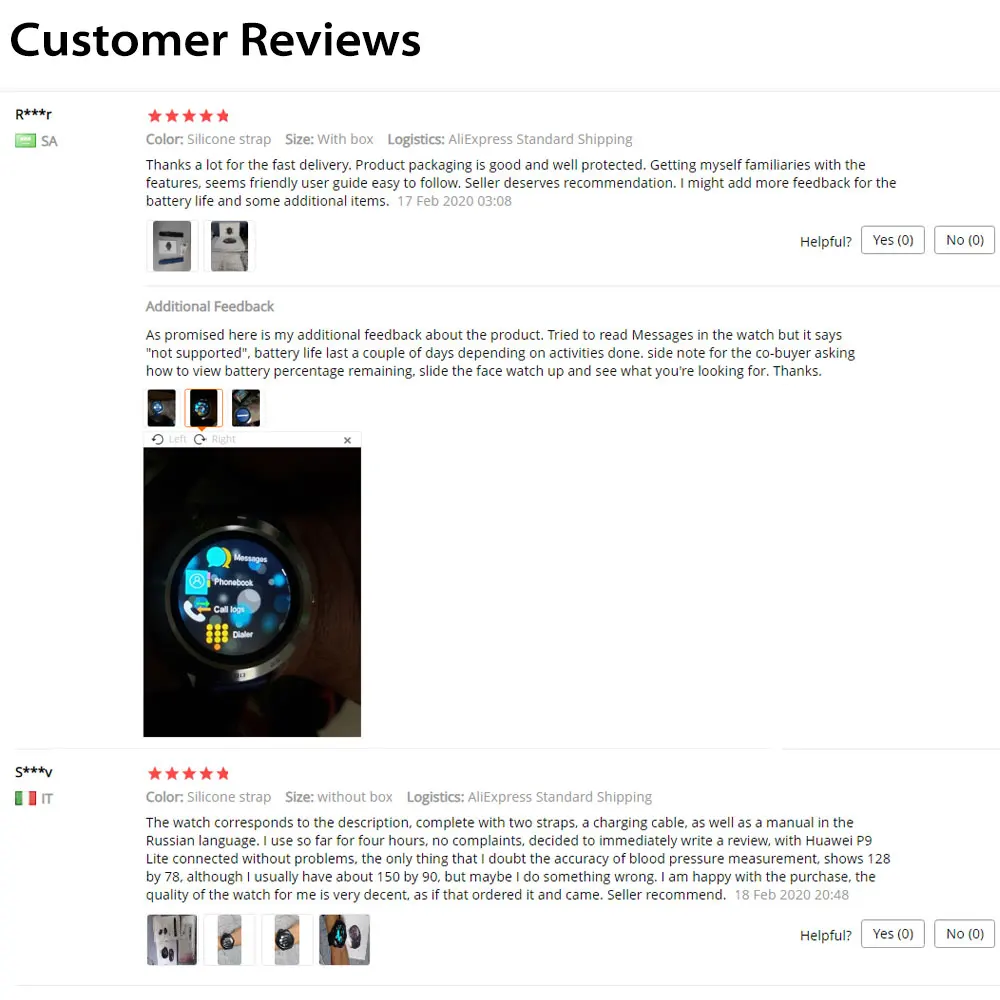The image size is (1000, 1000).
Task: Vote No on S***v's review
Action: point(964,933)
